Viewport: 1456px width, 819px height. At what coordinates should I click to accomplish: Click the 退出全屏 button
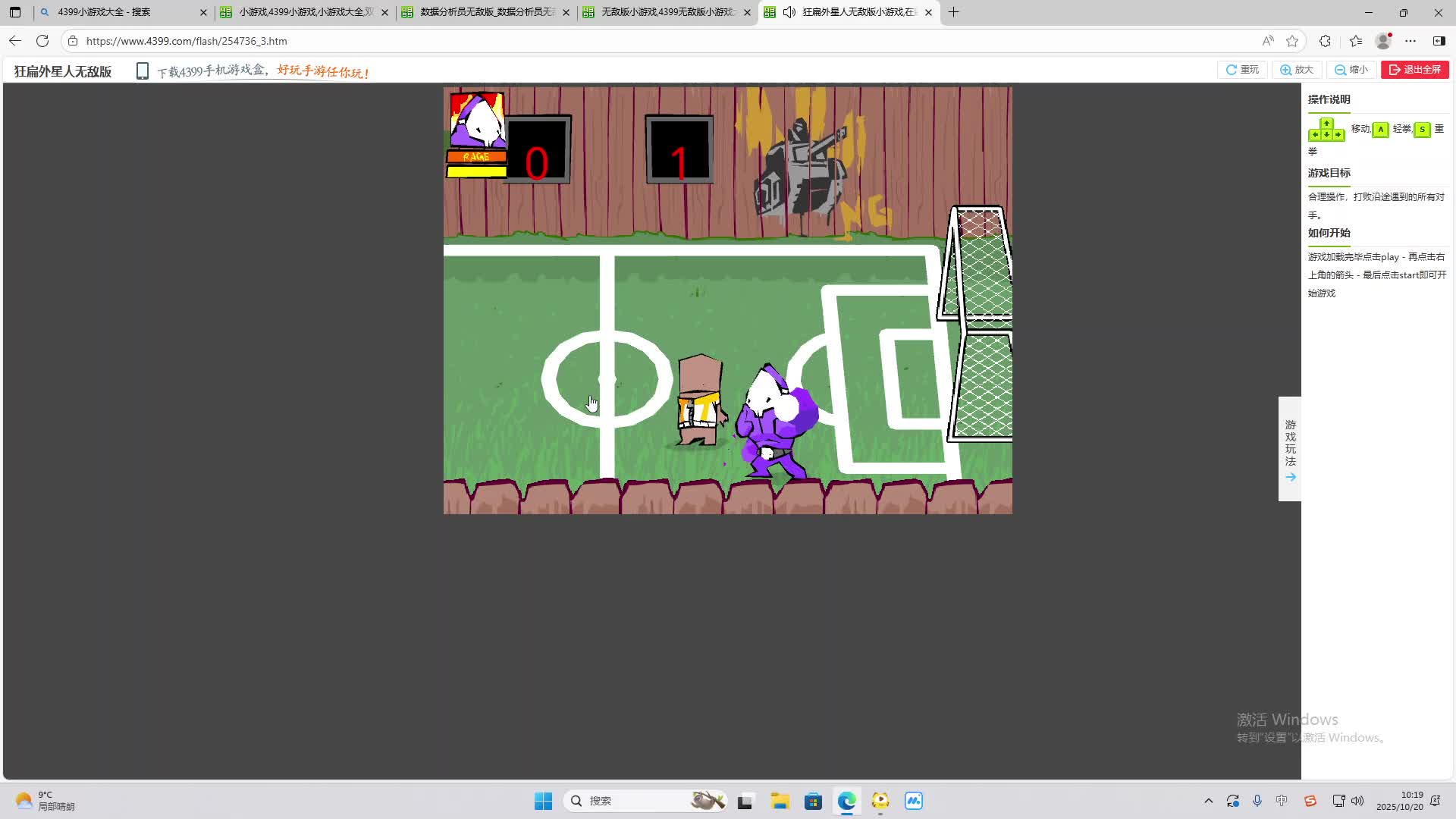(x=1414, y=70)
